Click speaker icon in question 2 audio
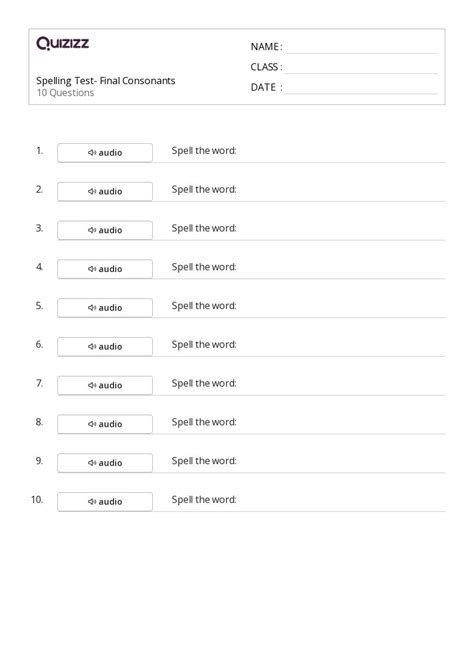The width and height of the screenshot is (474, 670). pyautogui.click(x=92, y=191)
